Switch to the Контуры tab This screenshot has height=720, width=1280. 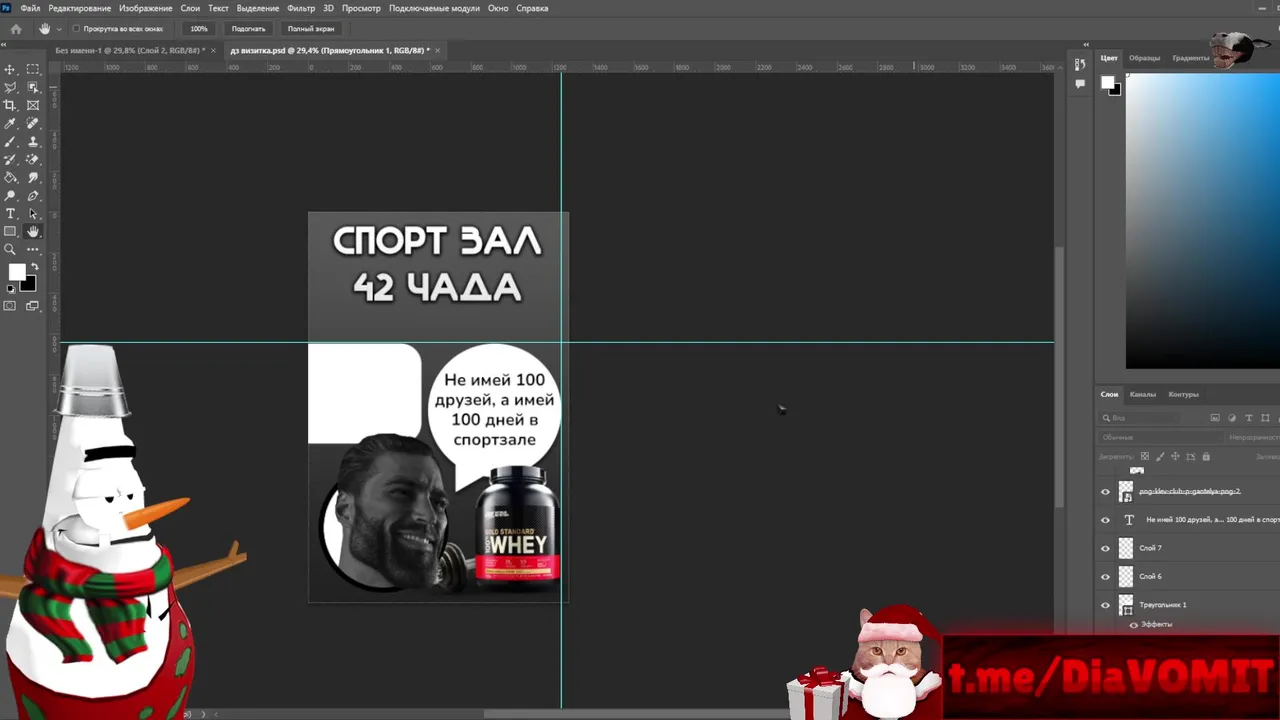(1183, 394)
